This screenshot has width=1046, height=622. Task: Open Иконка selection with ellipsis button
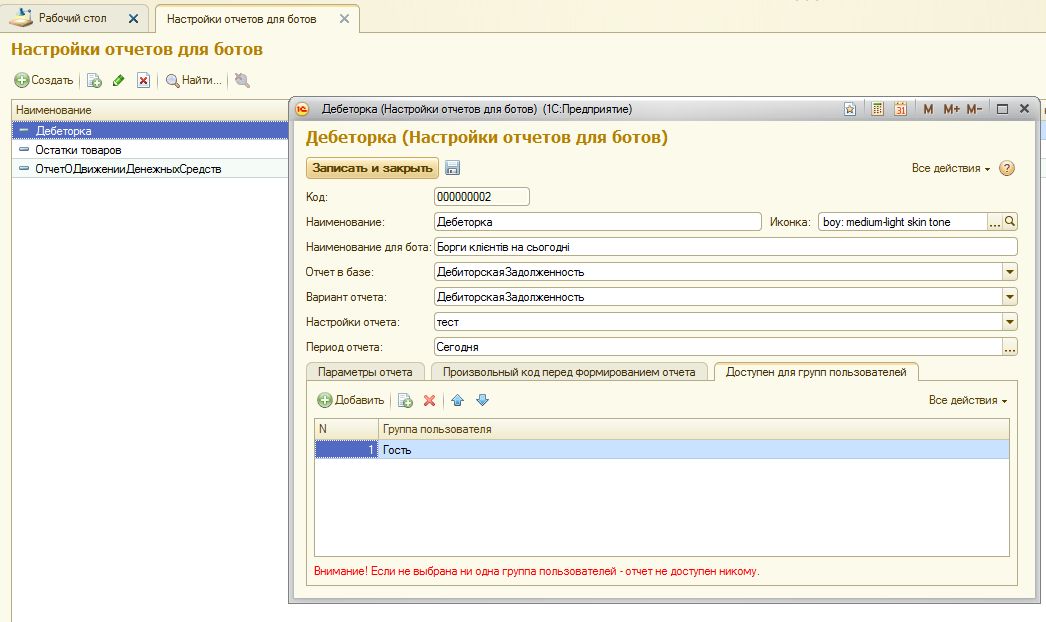coord(995,222)
